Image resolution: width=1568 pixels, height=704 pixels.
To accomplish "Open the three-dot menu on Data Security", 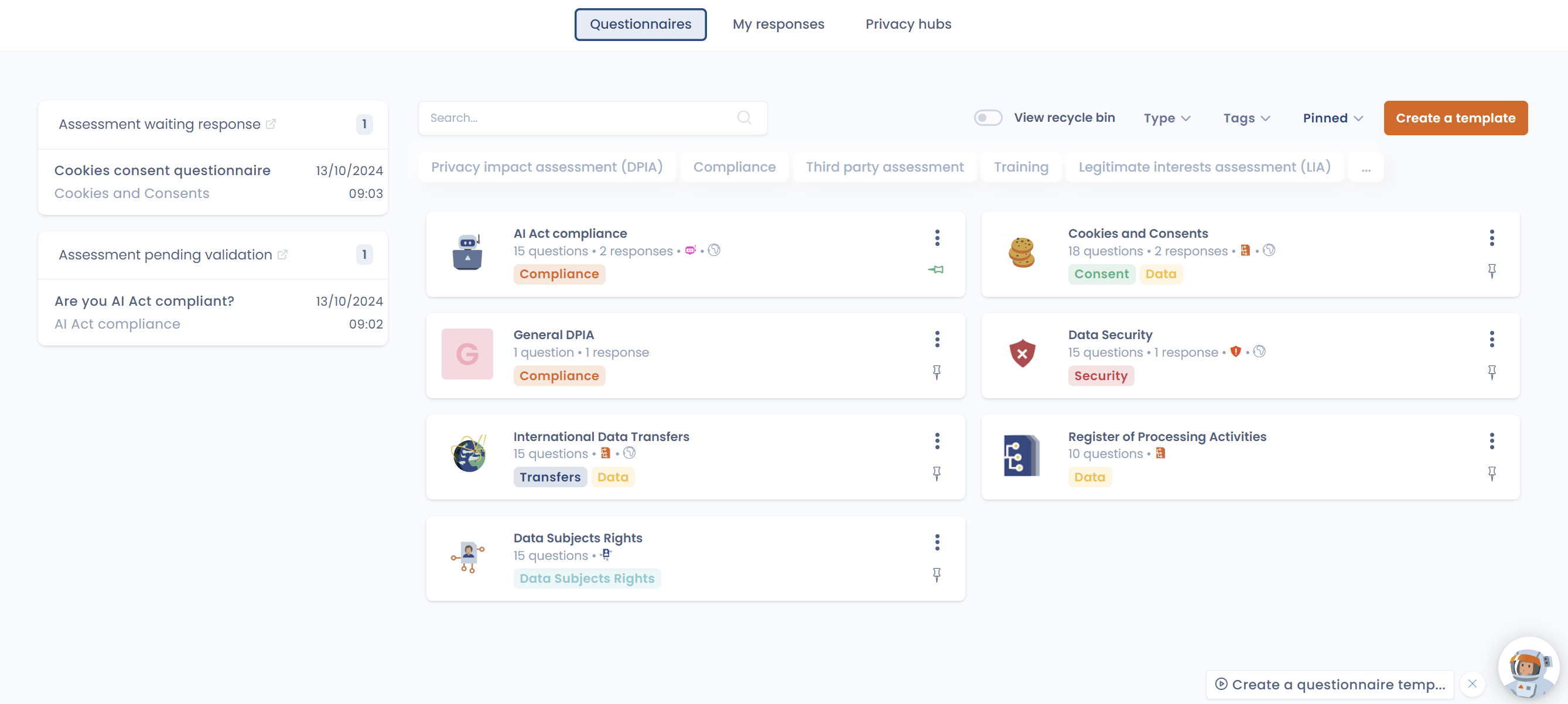I will pyautogui.click(x=1492, y=339).
